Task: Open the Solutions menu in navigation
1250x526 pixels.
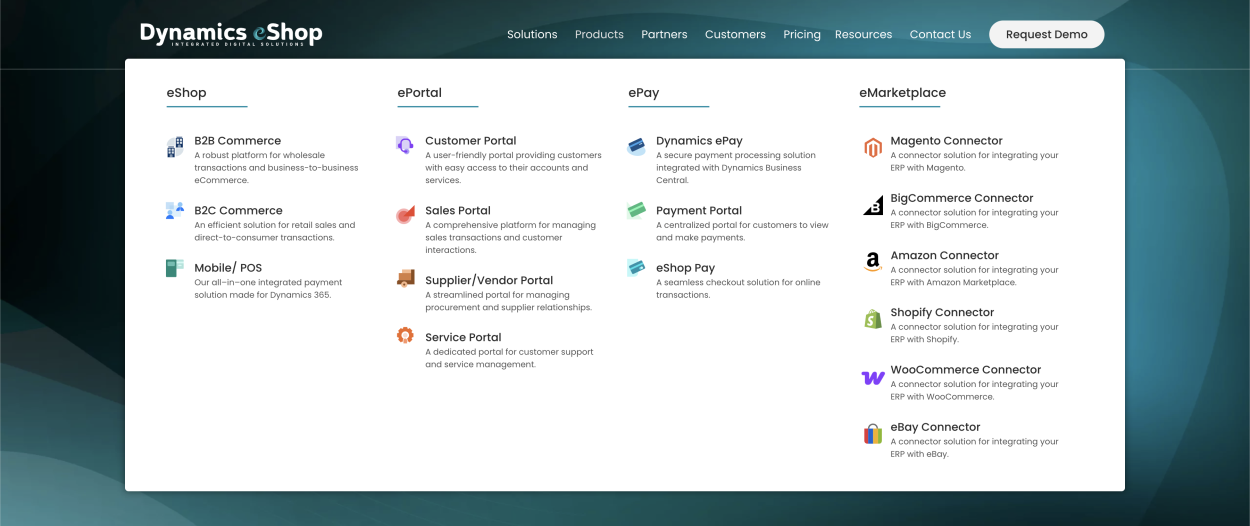Action: [x=532, y=34]
